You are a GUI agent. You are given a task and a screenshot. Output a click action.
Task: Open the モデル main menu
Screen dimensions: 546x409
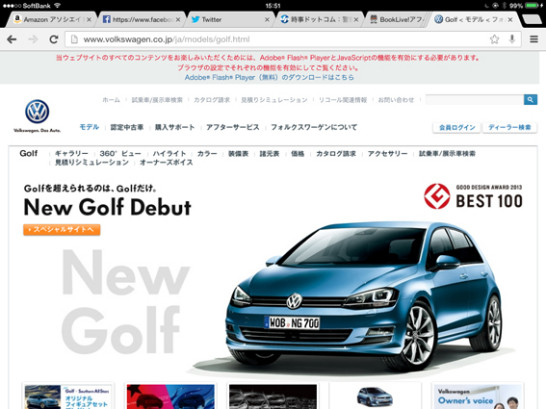(x=89, y=127)
